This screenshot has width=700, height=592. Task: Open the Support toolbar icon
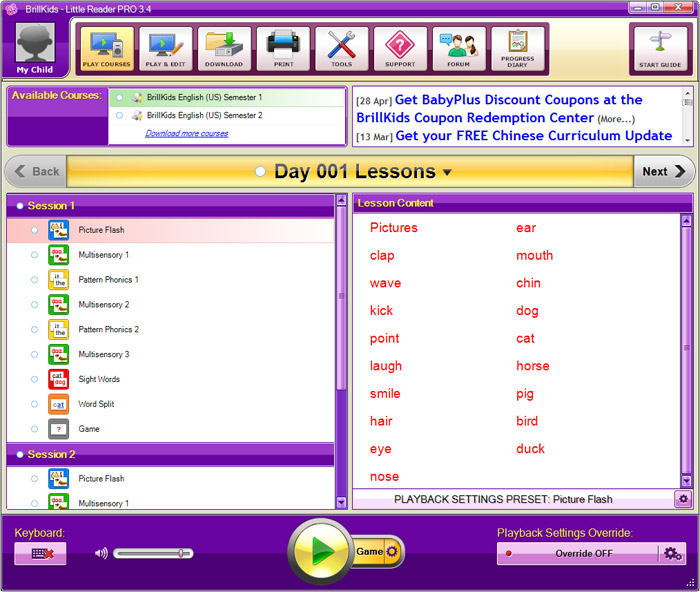click(400, 49)
